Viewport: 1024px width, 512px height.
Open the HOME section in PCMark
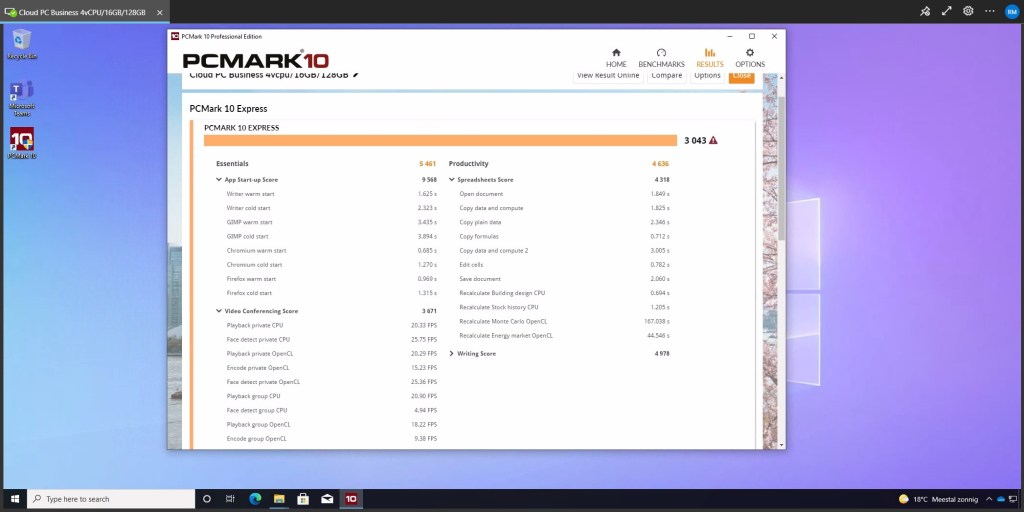[616, 58]
